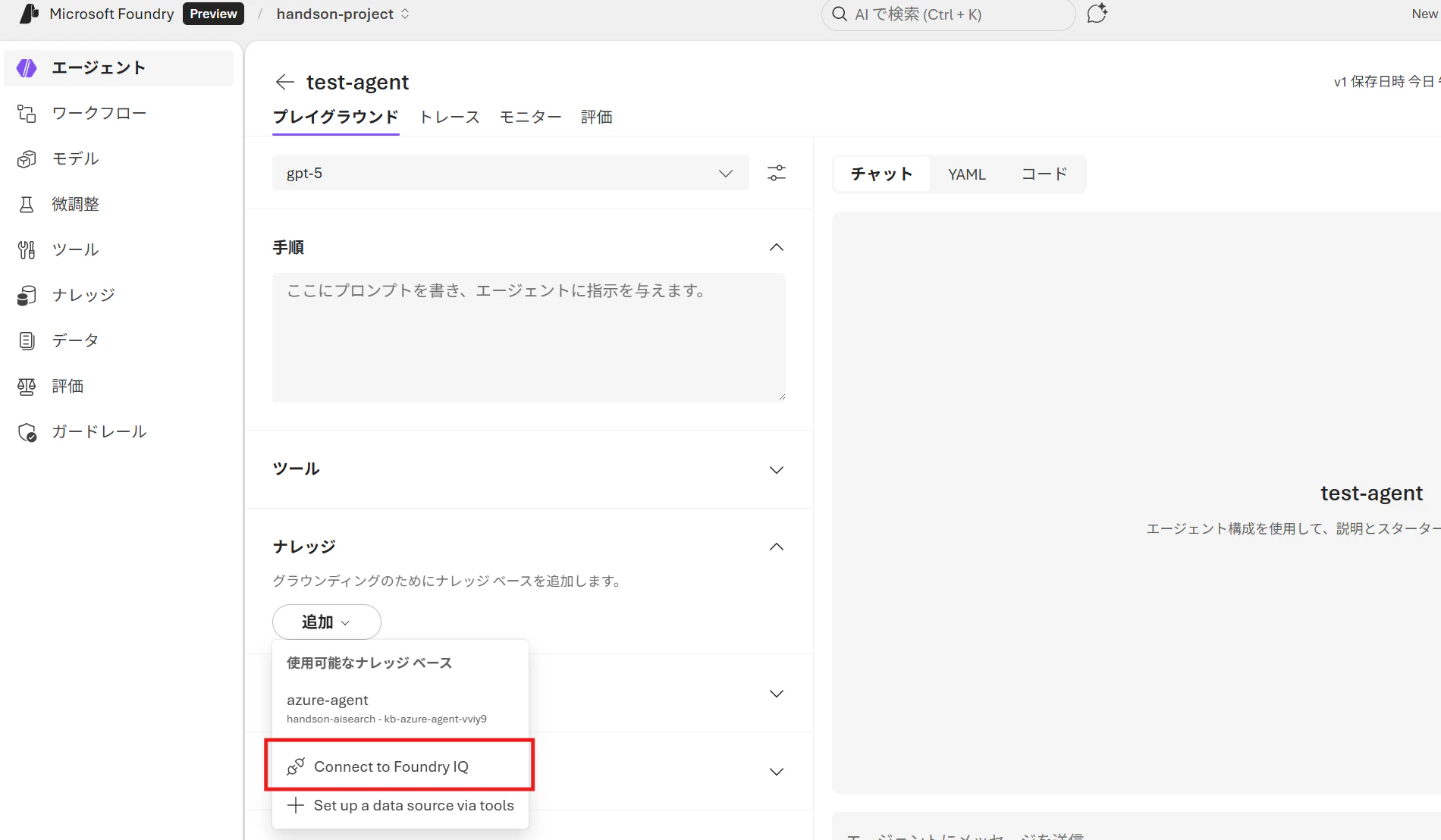Switch to the YAML tab
Image resolution: width=1441 pixels, height=840 pixels.
tap(967, 174)
